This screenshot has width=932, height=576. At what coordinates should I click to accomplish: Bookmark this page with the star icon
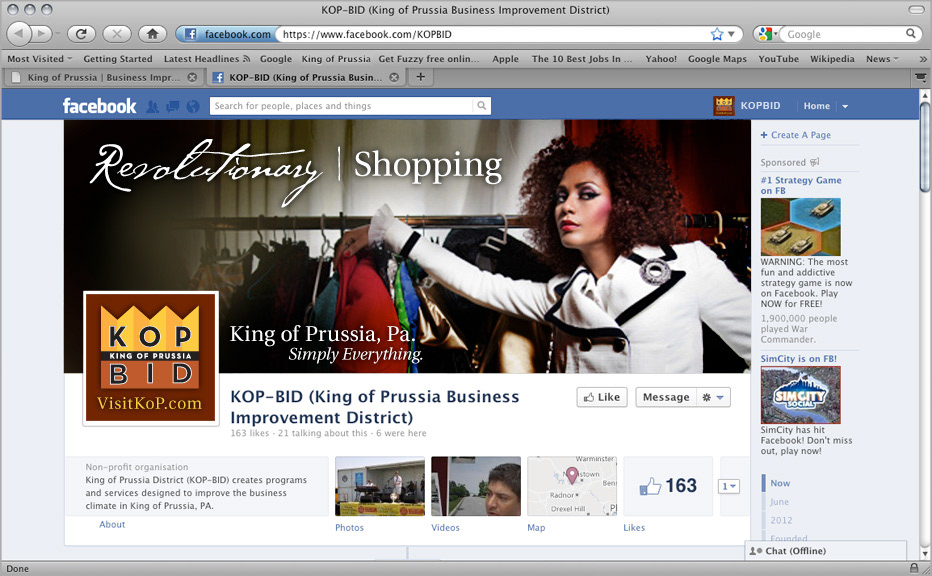pos(716,34)
